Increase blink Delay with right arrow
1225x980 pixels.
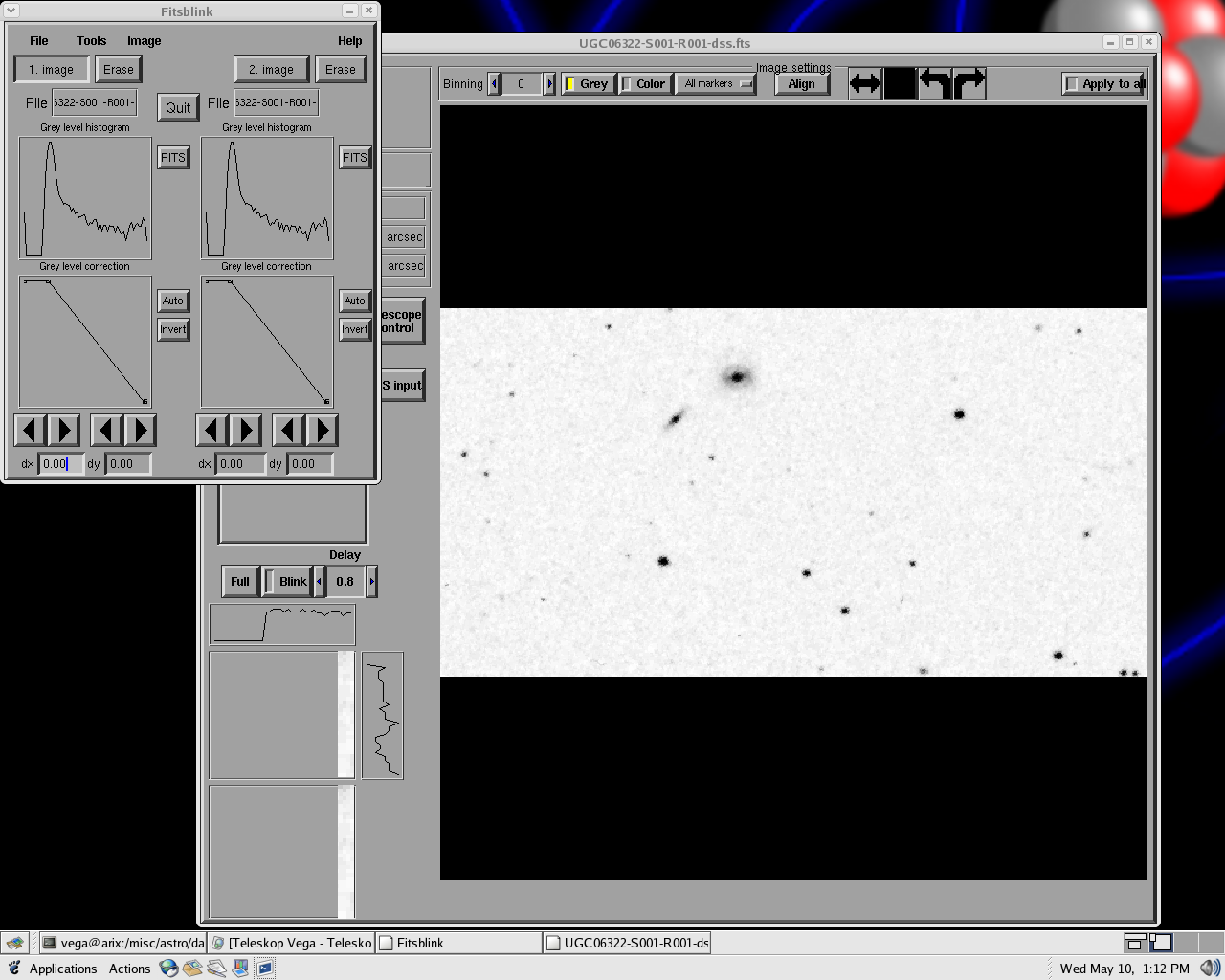click(372, 581)
